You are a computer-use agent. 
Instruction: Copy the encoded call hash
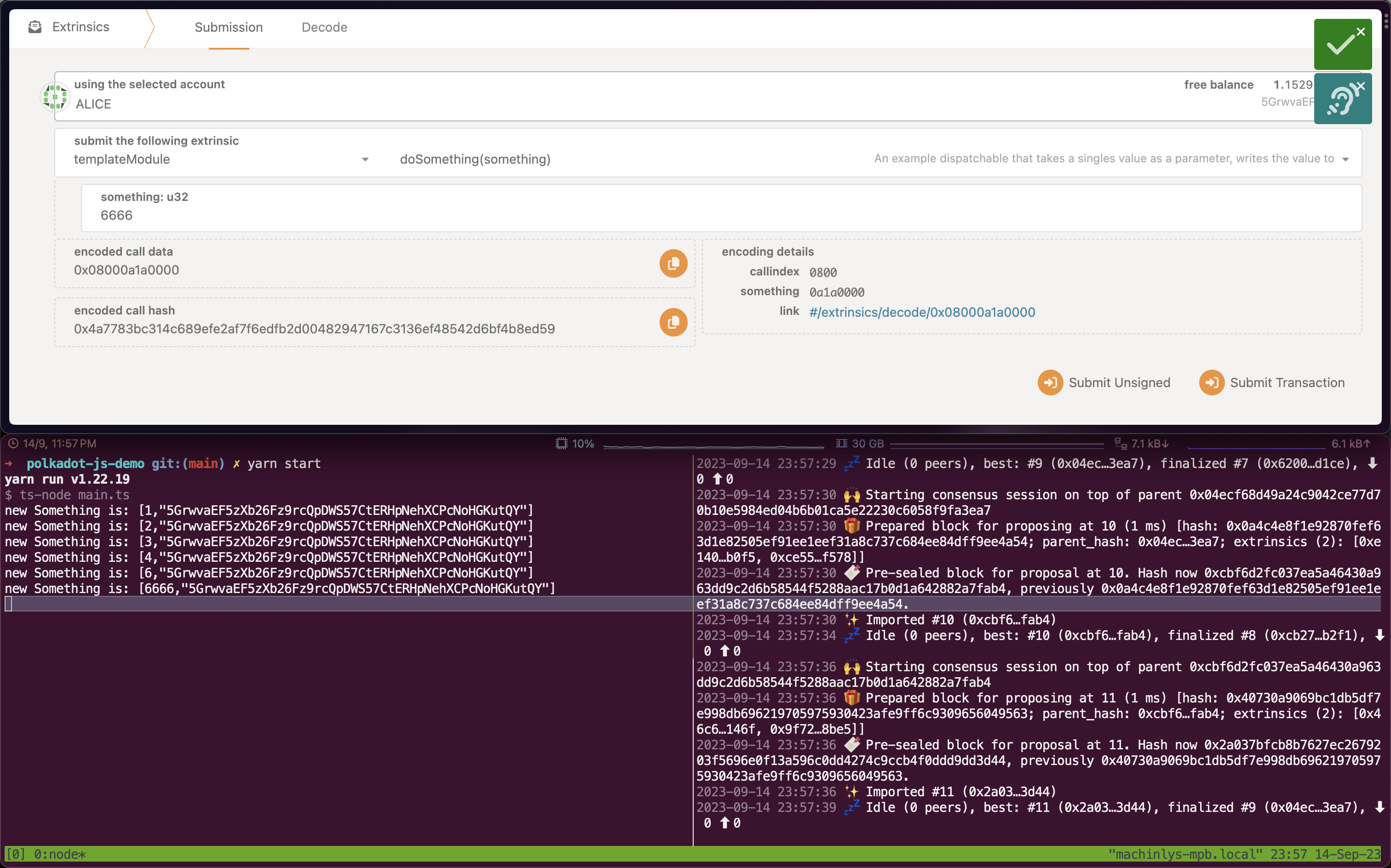pyautogui.click(x=673, y=322)
